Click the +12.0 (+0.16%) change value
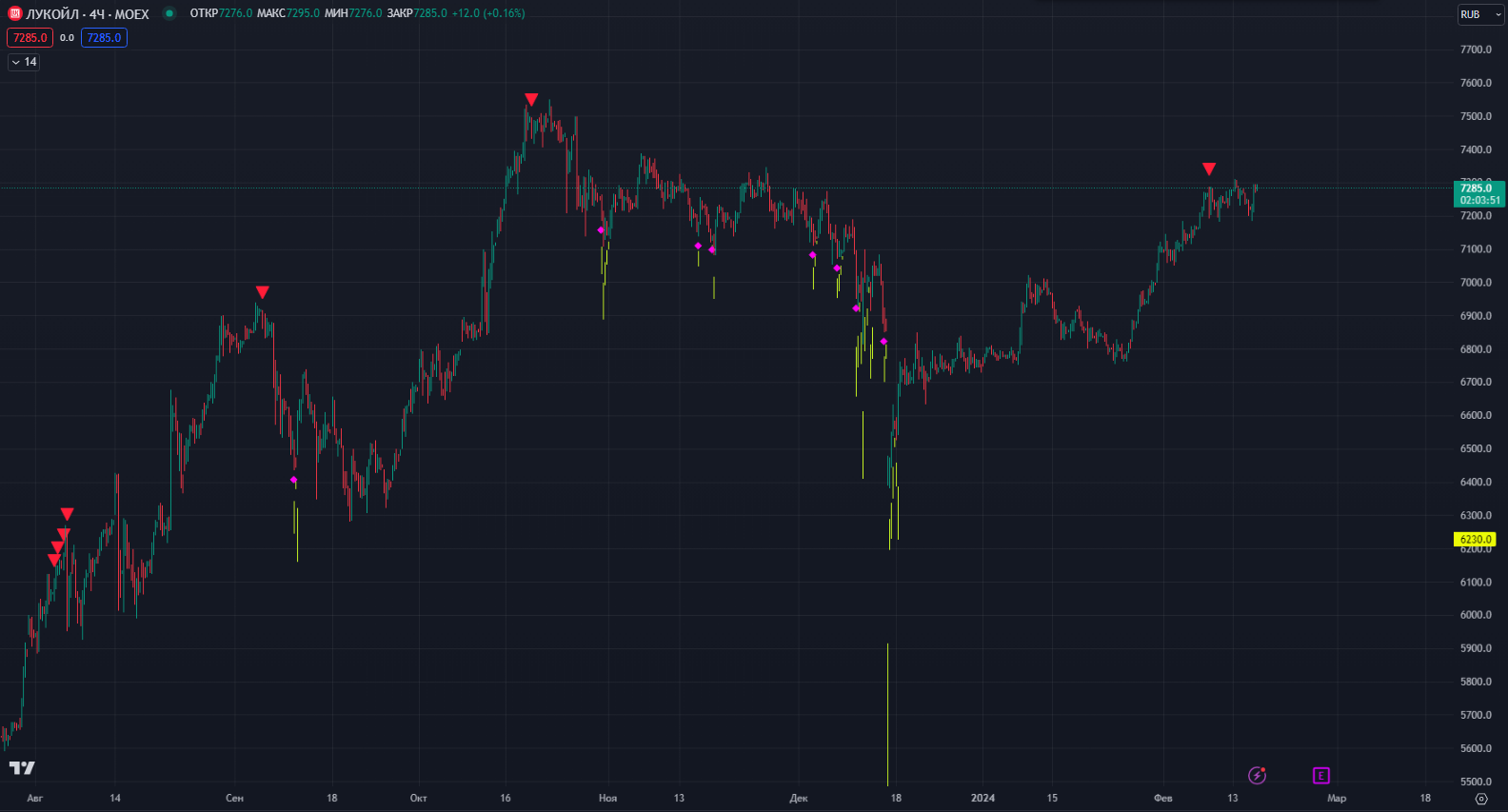 pyautogui.click(x=488, y=13)
